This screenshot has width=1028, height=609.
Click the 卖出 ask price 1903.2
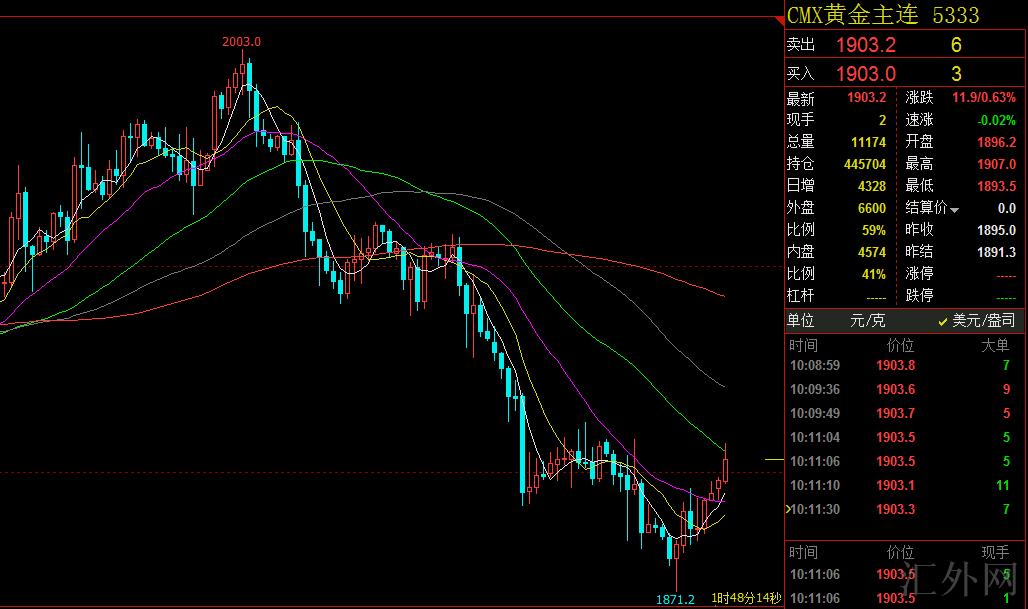865,45
